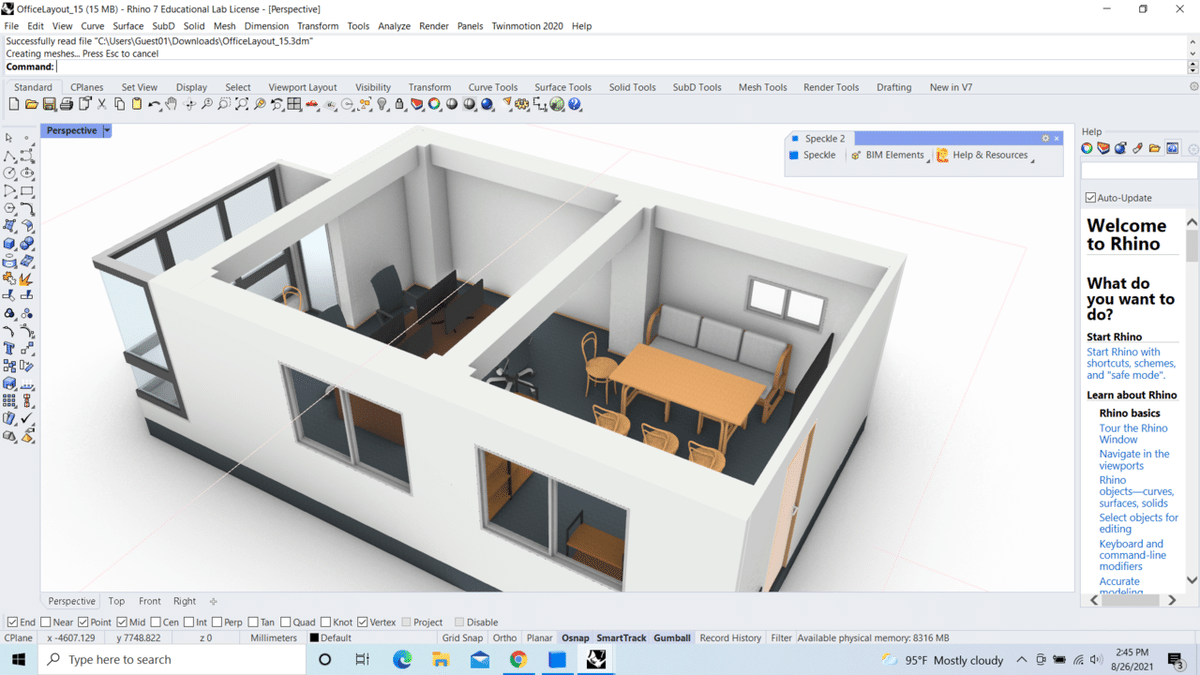
Task: Open the Twinmotion 2020 menu
Action: click(527, 26)
